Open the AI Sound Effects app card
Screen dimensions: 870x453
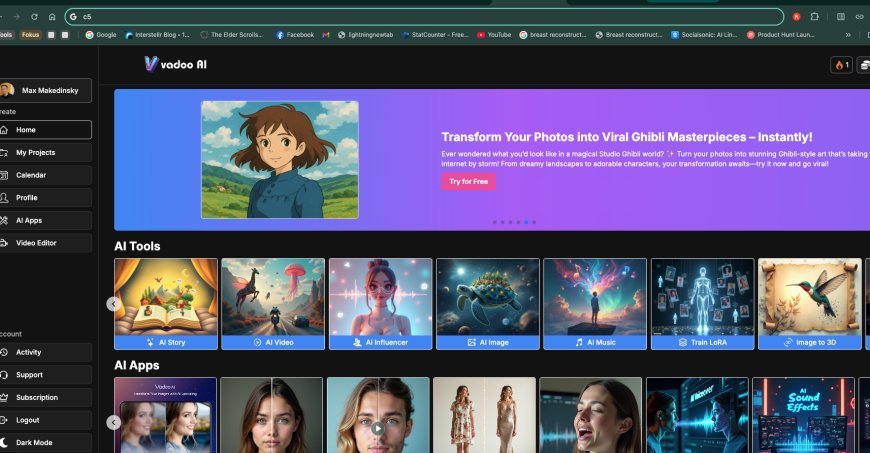click(802, 415)
